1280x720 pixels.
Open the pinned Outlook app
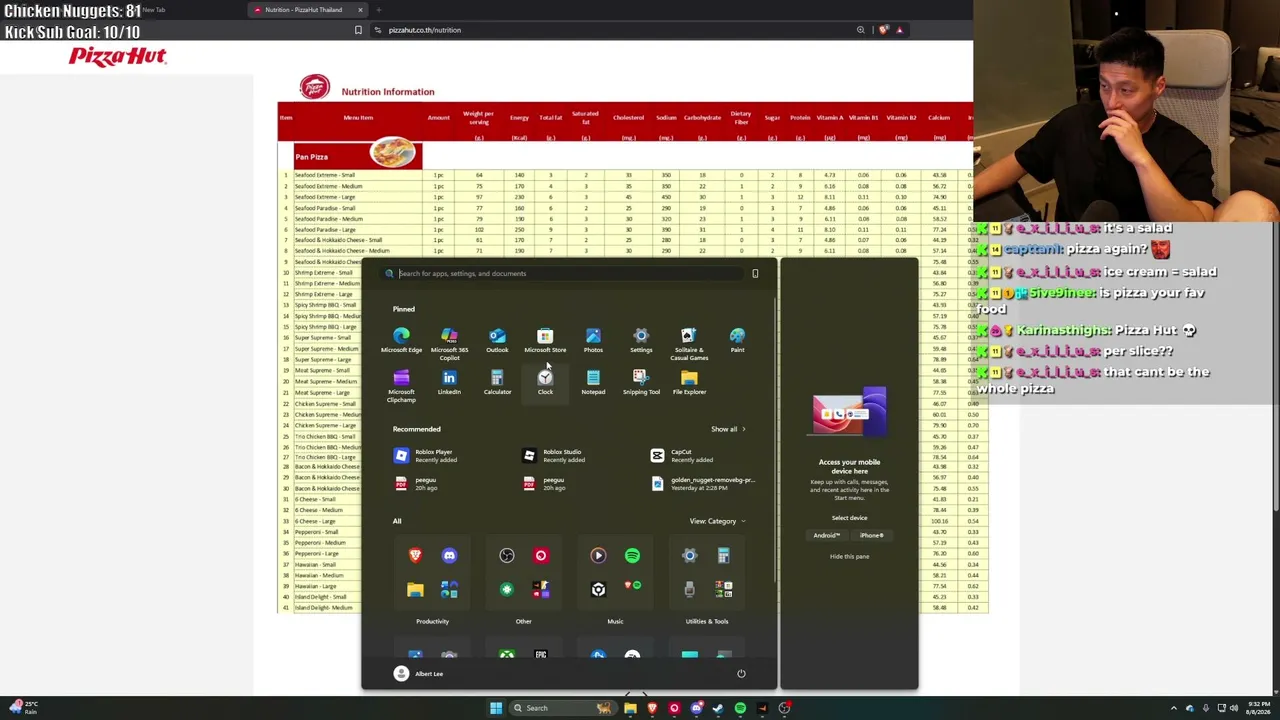point(497,340)
